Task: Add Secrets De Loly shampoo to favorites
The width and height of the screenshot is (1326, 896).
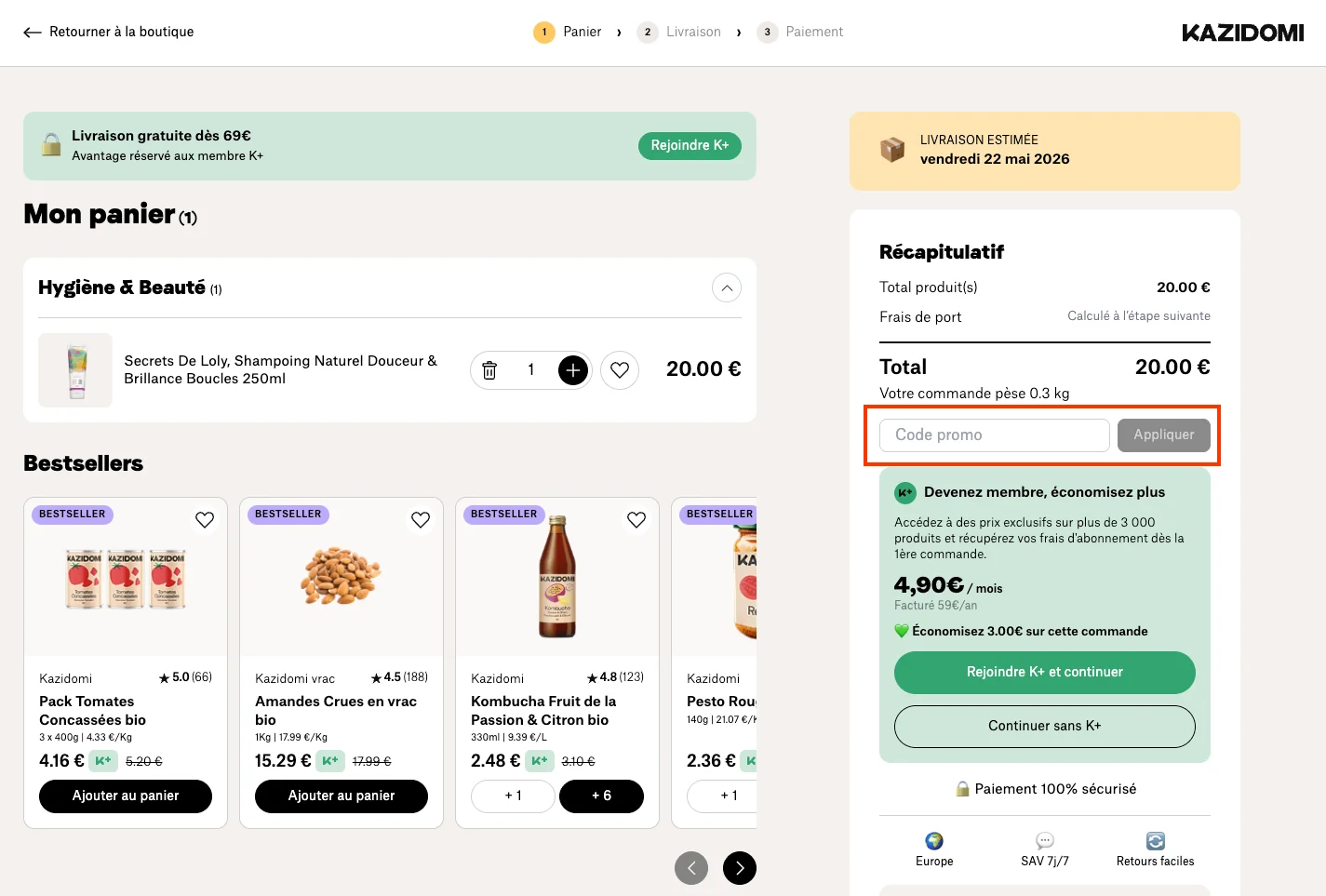Action: point(620,370)
